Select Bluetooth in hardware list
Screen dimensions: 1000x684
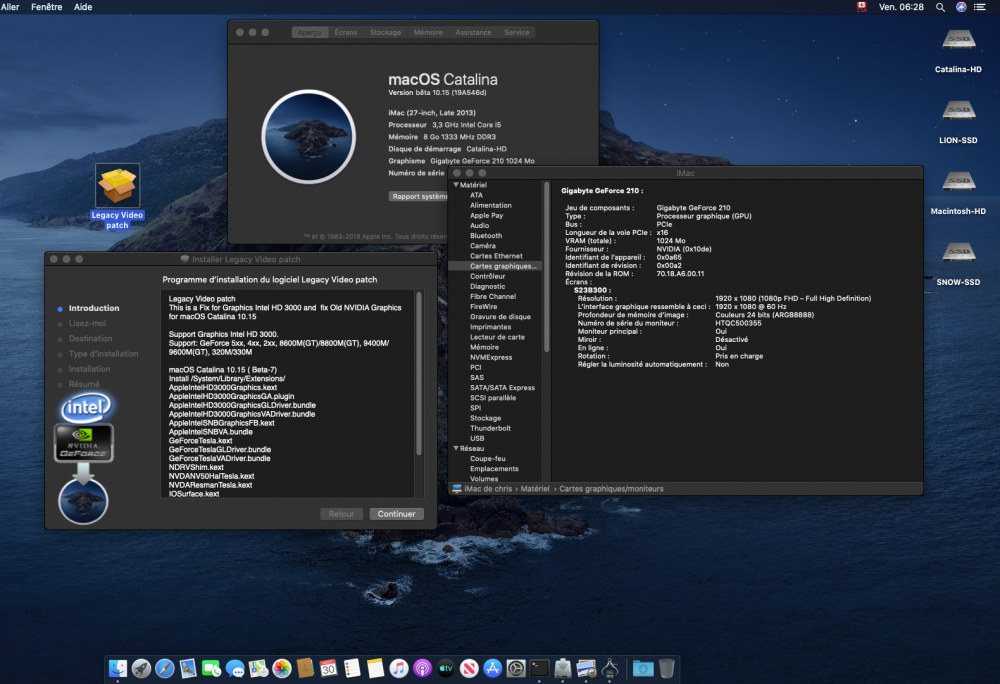tap(486, 236)
